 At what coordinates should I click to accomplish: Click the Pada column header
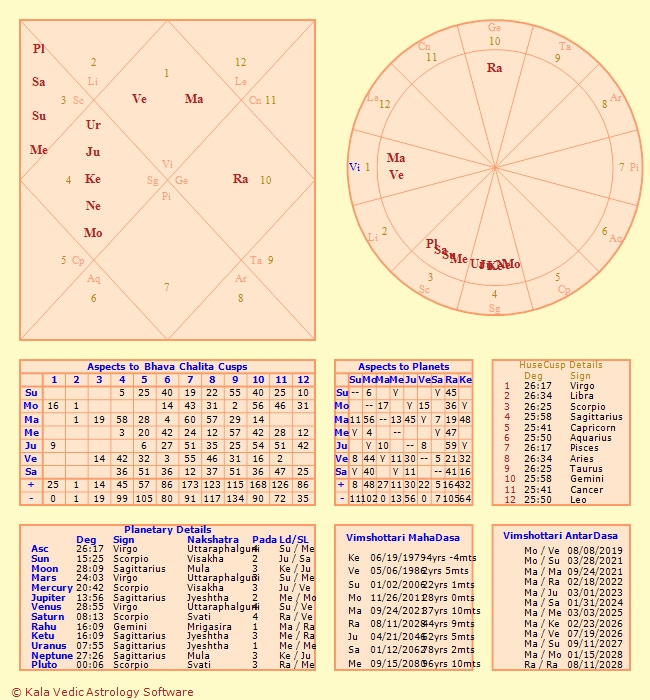(264, 539)
